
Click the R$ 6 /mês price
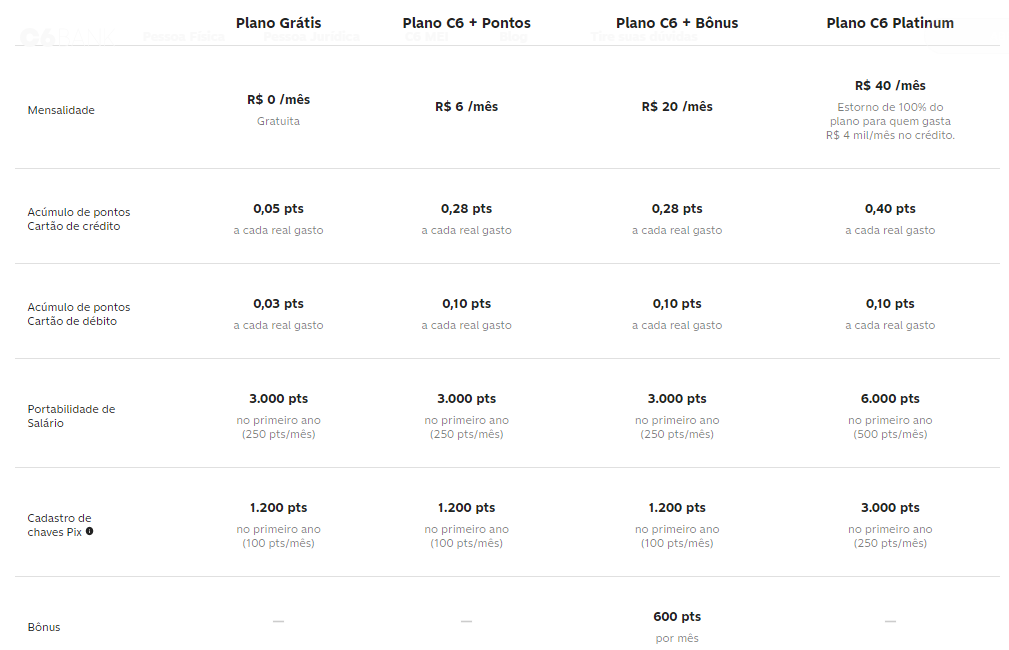tap(466, 107)
